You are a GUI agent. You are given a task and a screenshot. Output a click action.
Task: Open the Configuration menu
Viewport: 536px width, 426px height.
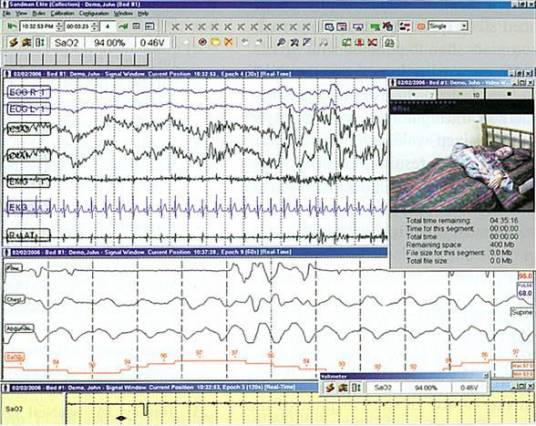pos(94,14)
